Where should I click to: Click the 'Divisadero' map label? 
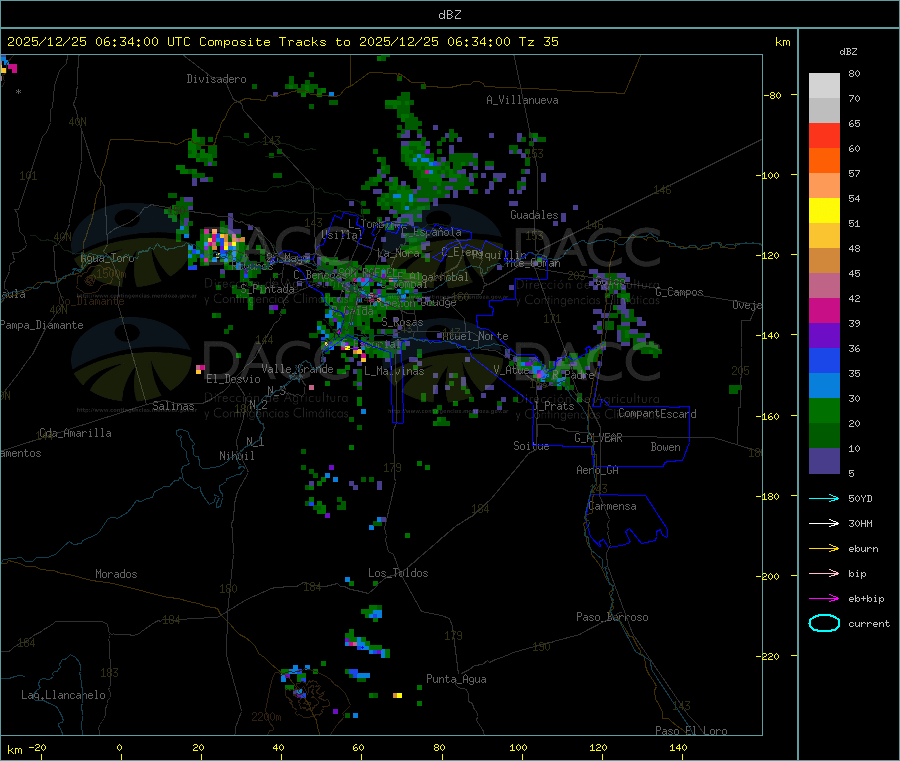(216, 79)
